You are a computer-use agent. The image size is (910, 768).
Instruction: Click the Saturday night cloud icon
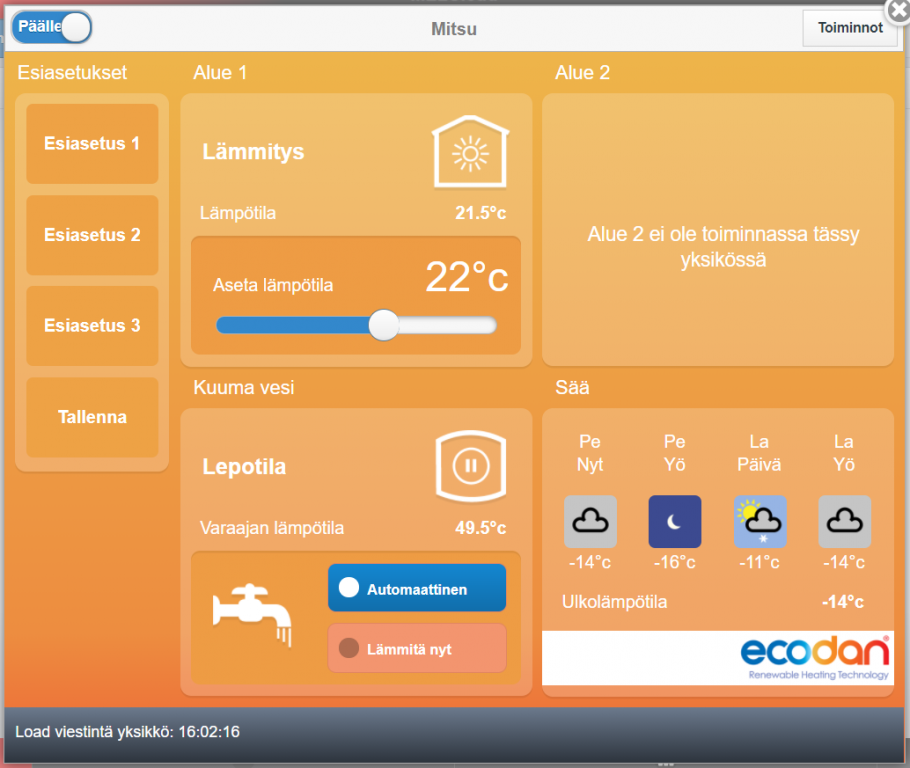tap(844, 521)
